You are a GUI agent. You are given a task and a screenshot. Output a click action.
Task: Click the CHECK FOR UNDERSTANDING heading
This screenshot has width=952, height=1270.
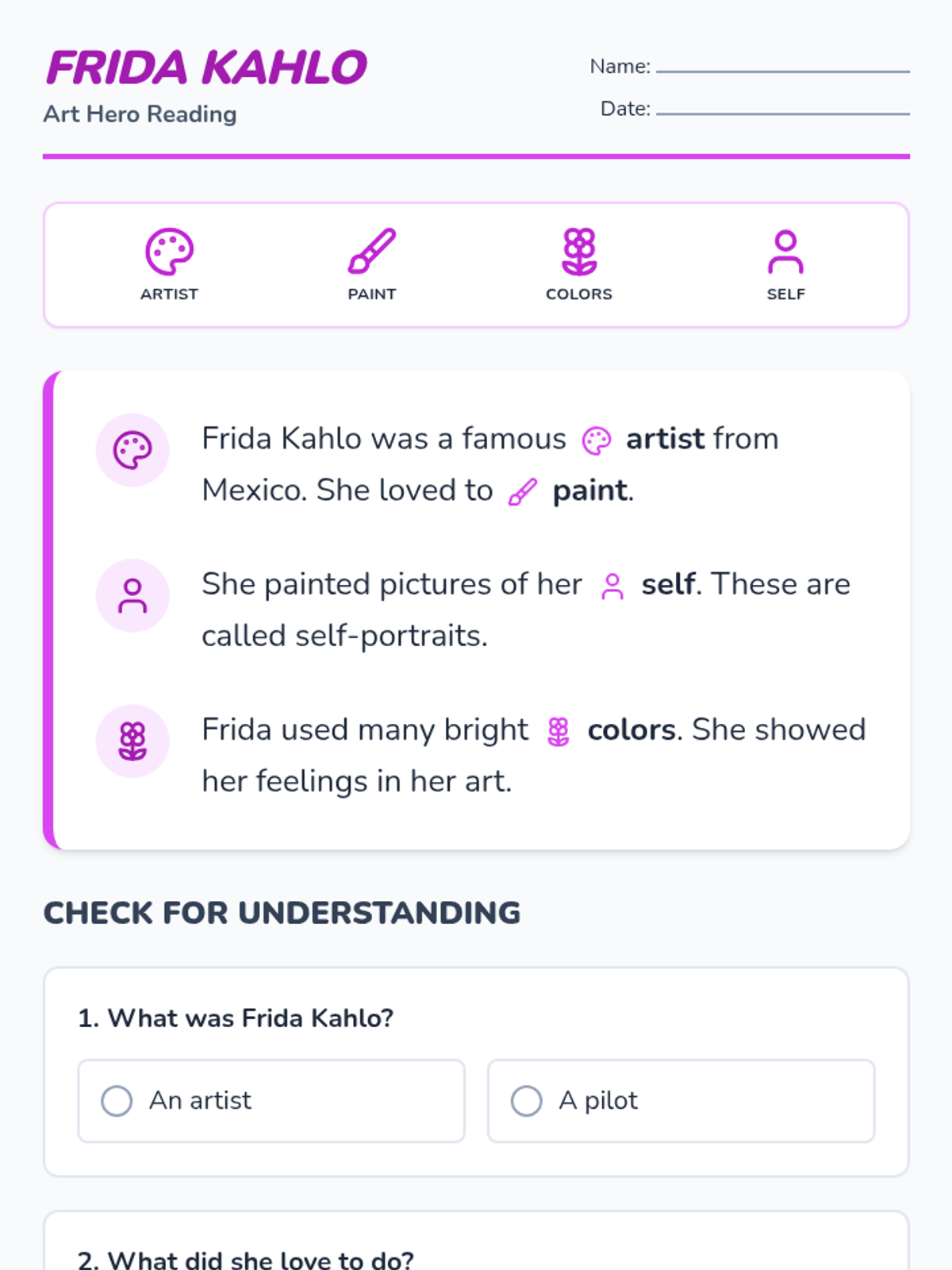point(282,913)
